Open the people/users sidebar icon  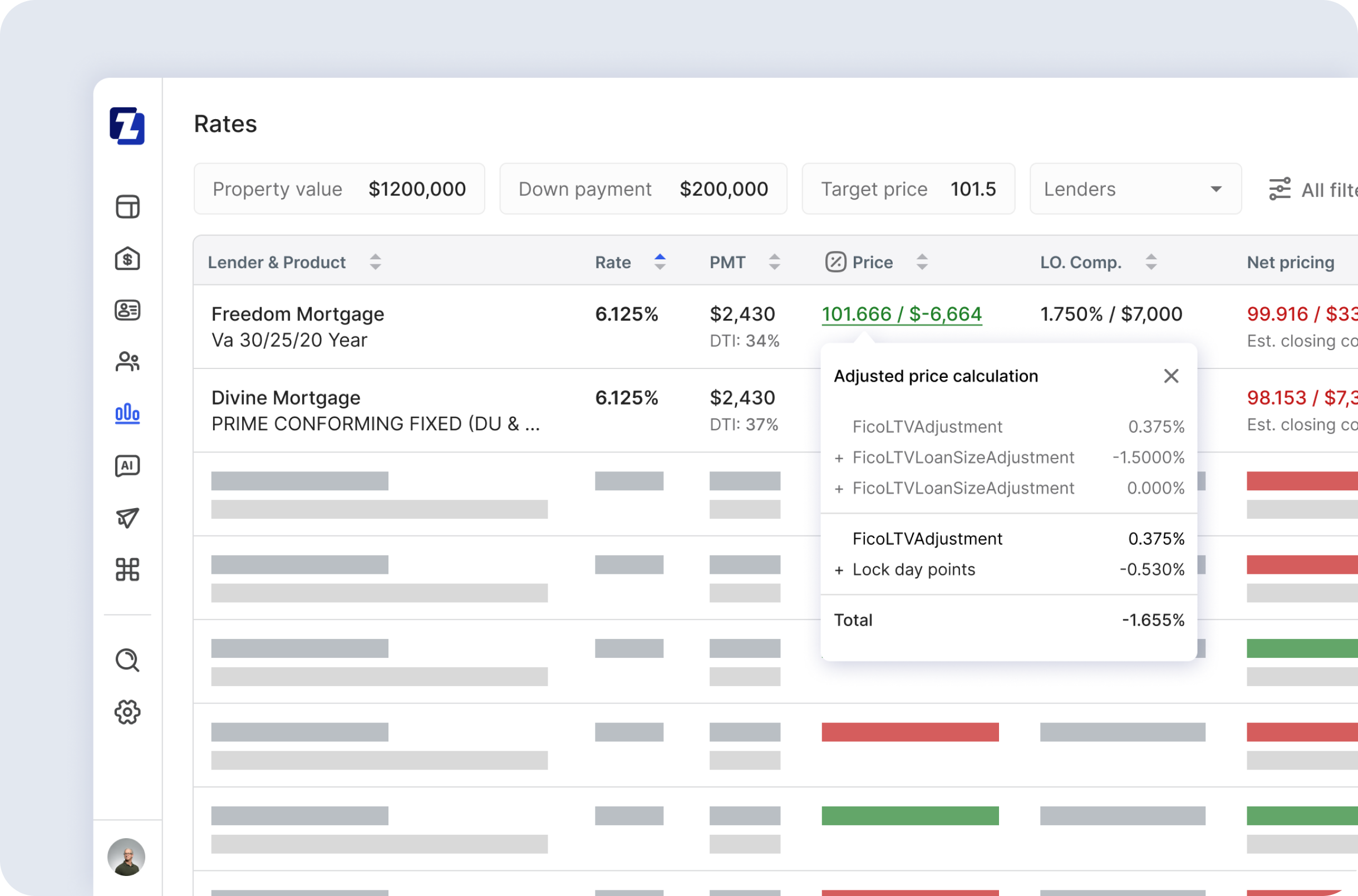pos(127,362)
